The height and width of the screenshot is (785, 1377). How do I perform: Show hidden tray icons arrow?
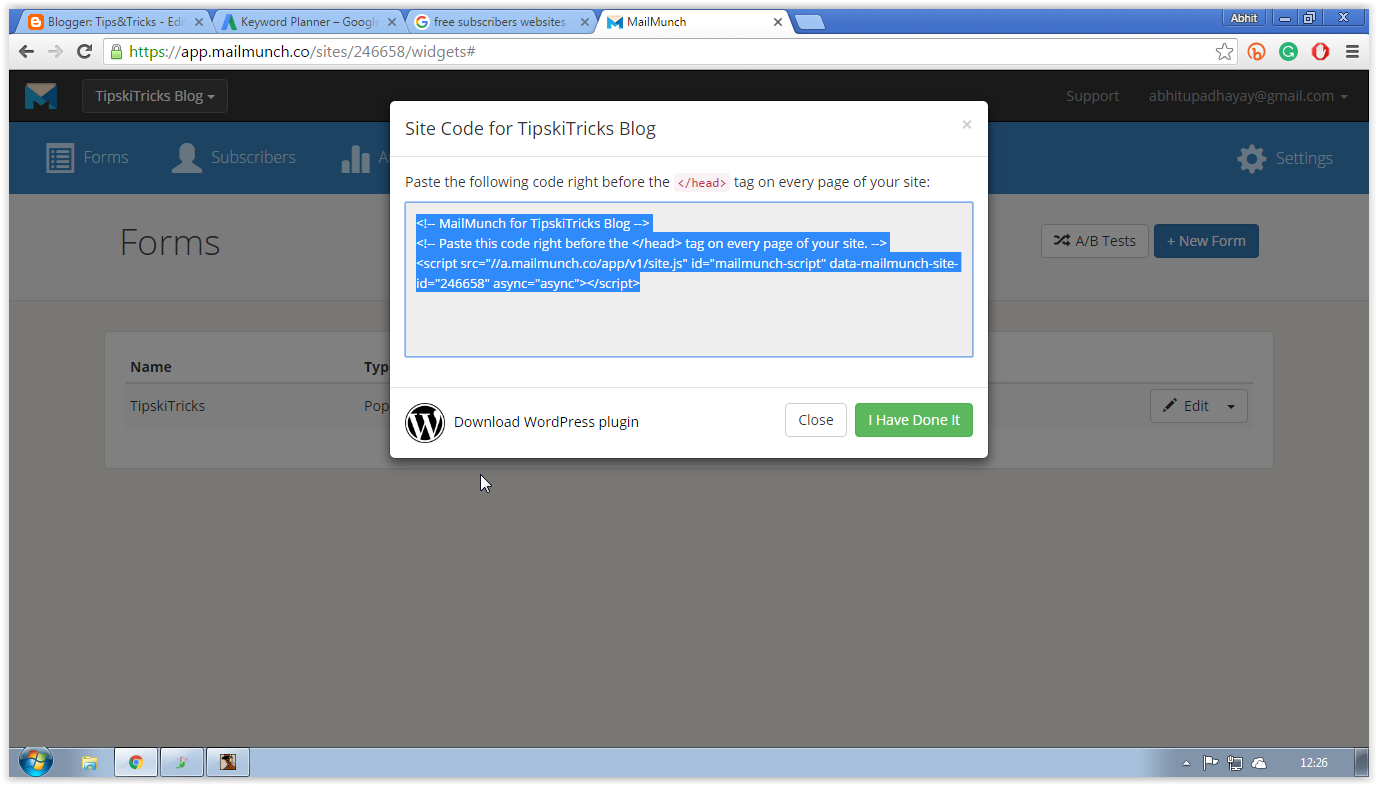[1186, 763]
